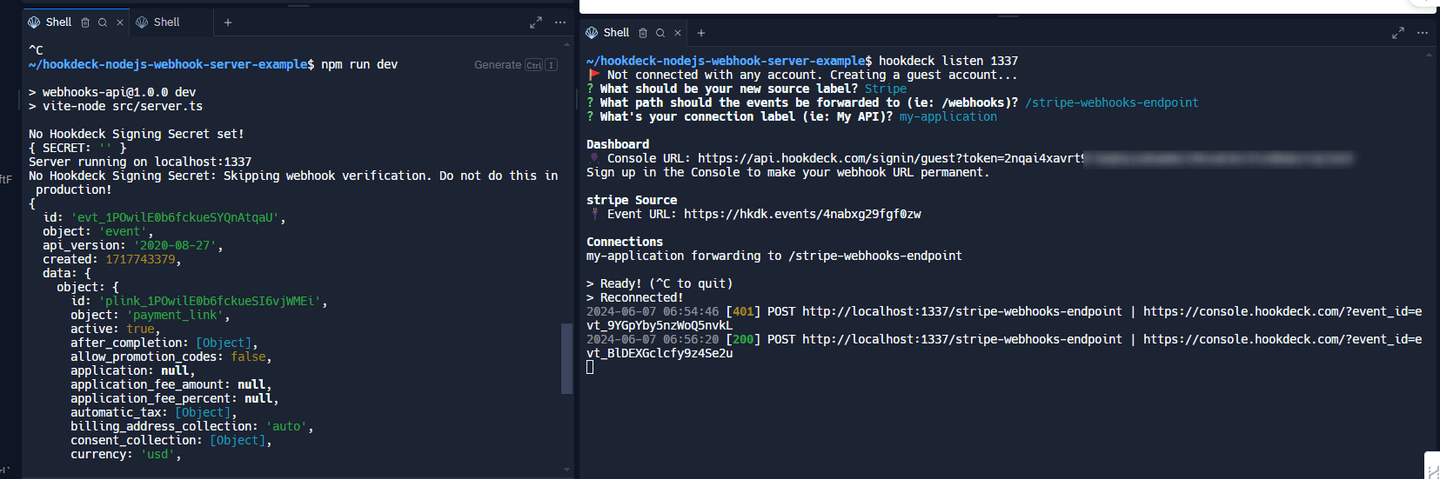This screenshot has width=1440, height=479.
Task: Click the [401] status code
Action: point(743,311)
